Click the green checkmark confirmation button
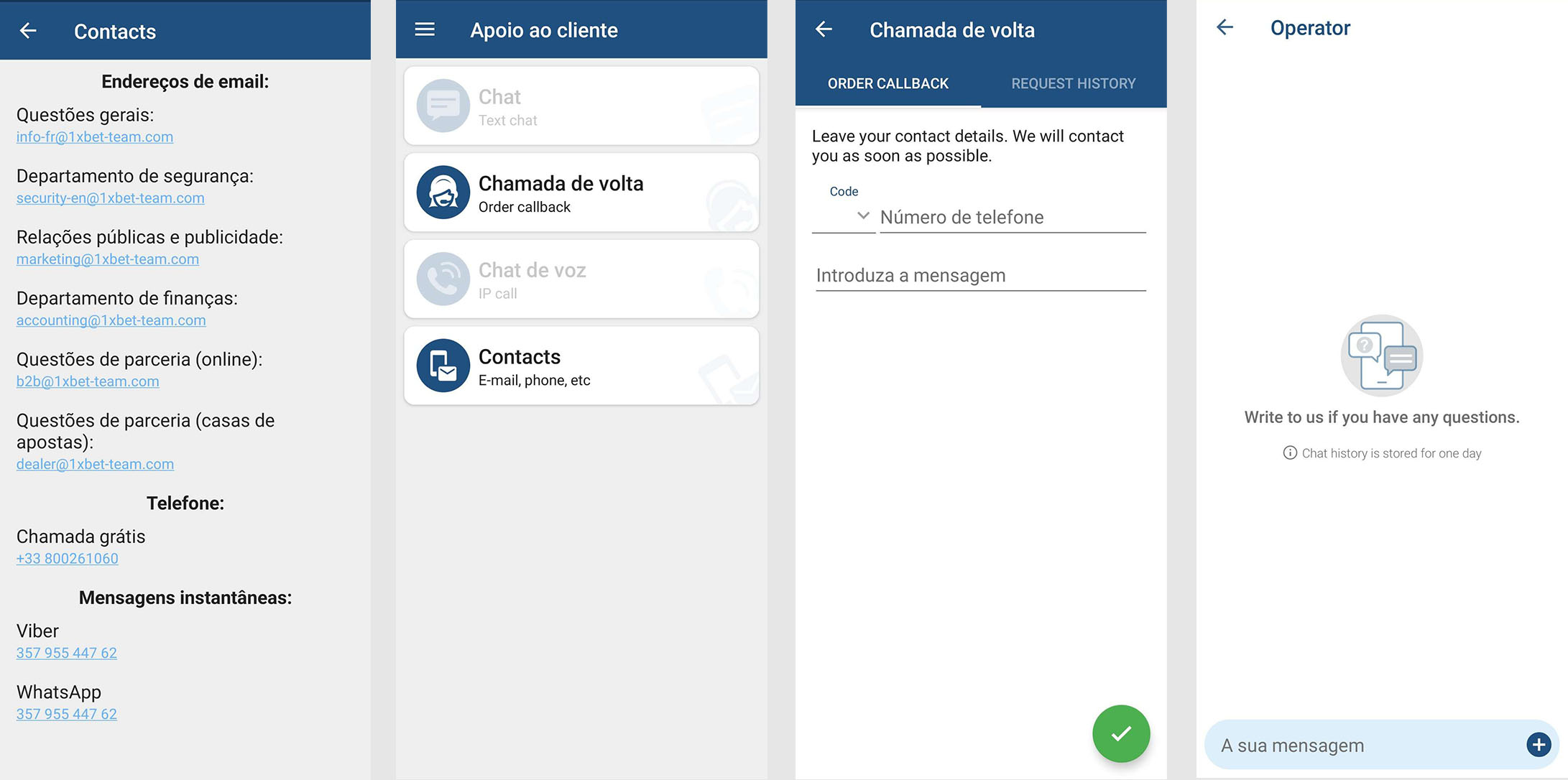Viewport: 1568px width, 780px height. [1121, 732]
